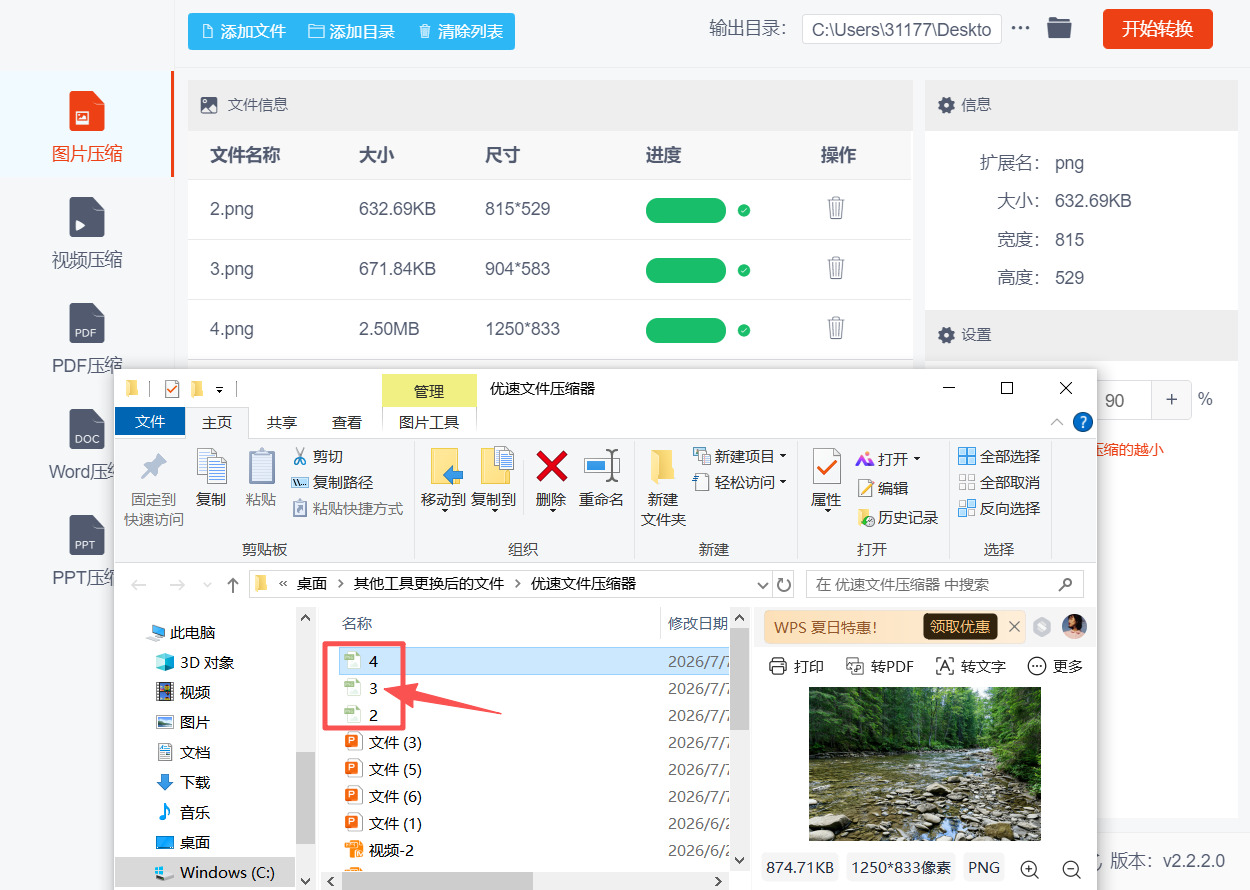Click the 剪切 scissors command
Image resolution: width=1250 pixels, height=890 pixels.
[318, 456]
